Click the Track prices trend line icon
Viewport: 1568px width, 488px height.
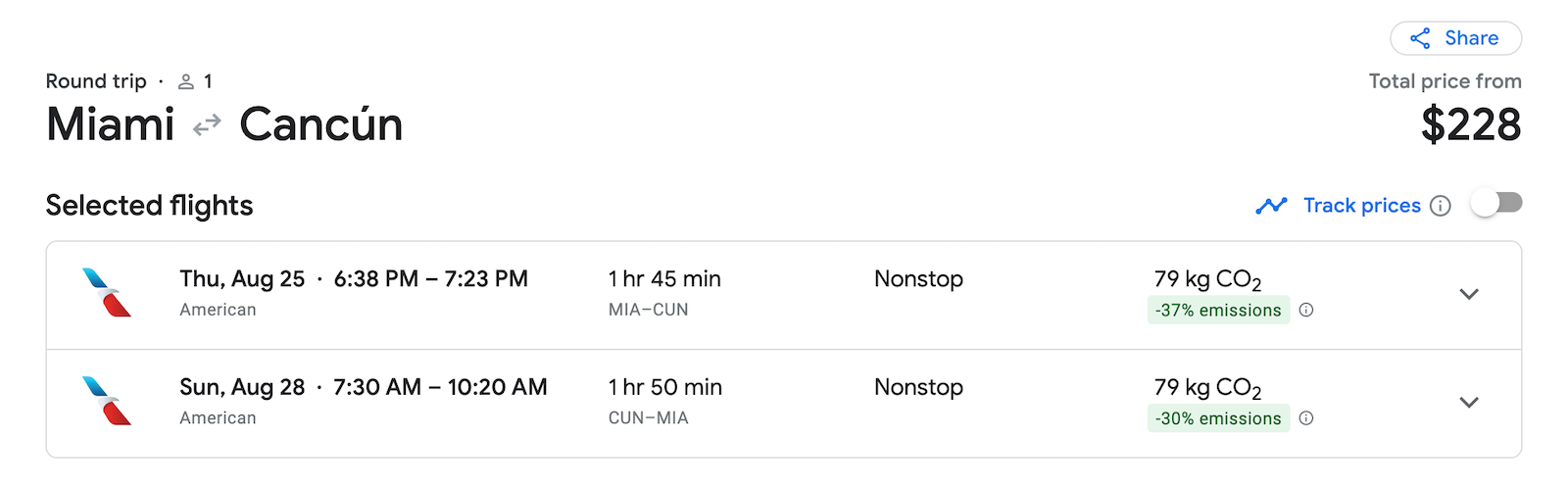pos(1271,206)
